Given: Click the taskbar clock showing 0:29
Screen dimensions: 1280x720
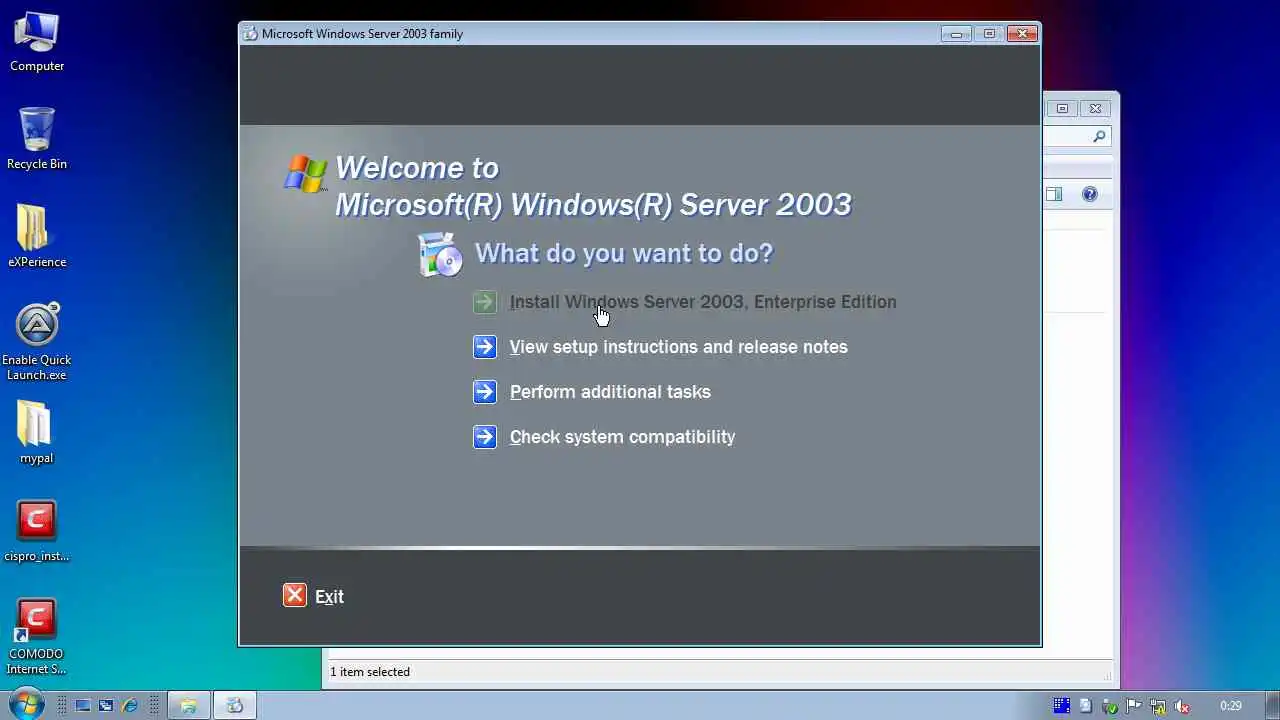Looking at the screenshot, I should [1231, 705].
